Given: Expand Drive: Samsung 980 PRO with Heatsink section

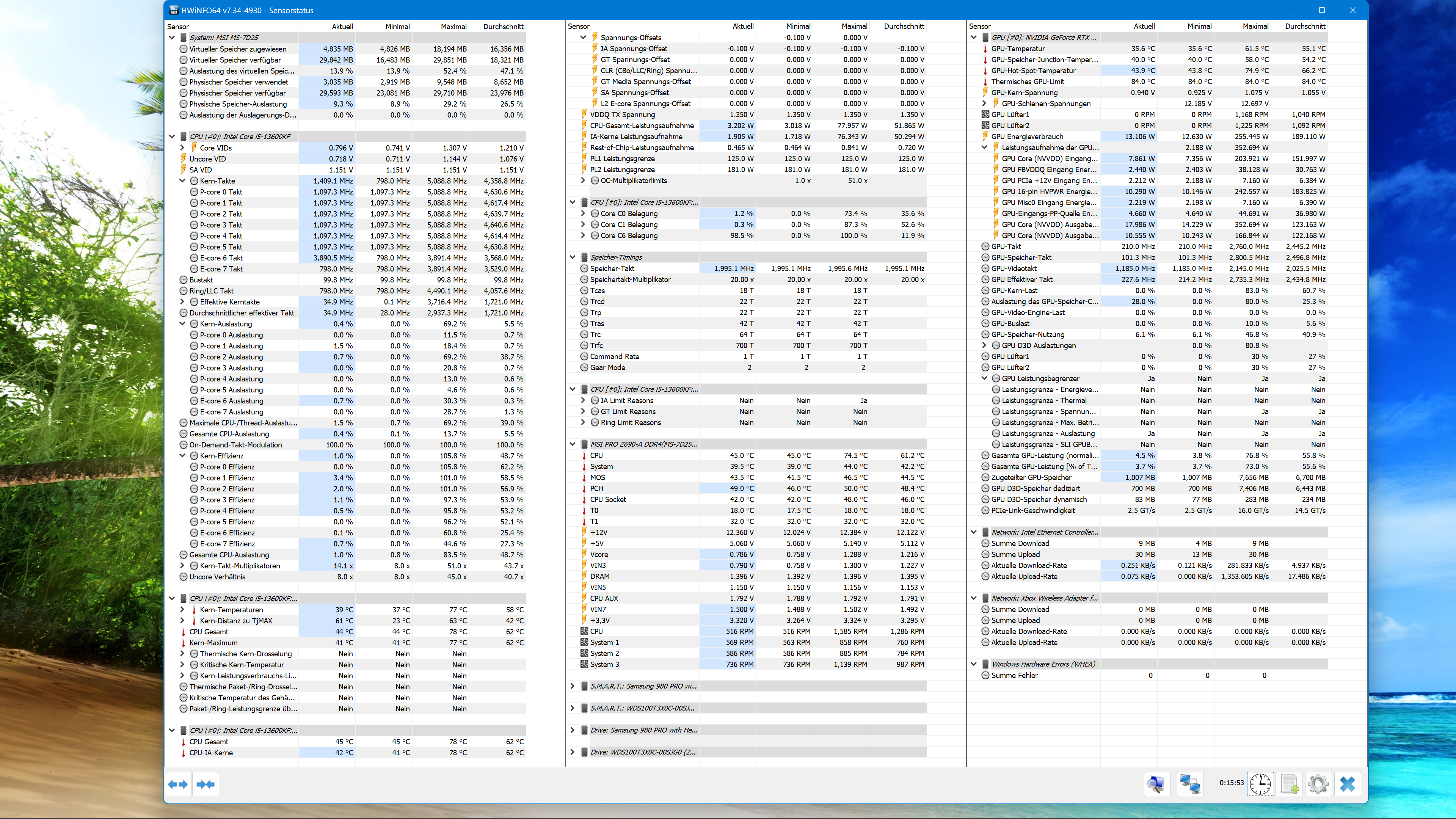Looking at the screenshot, I should click(572, 730).
